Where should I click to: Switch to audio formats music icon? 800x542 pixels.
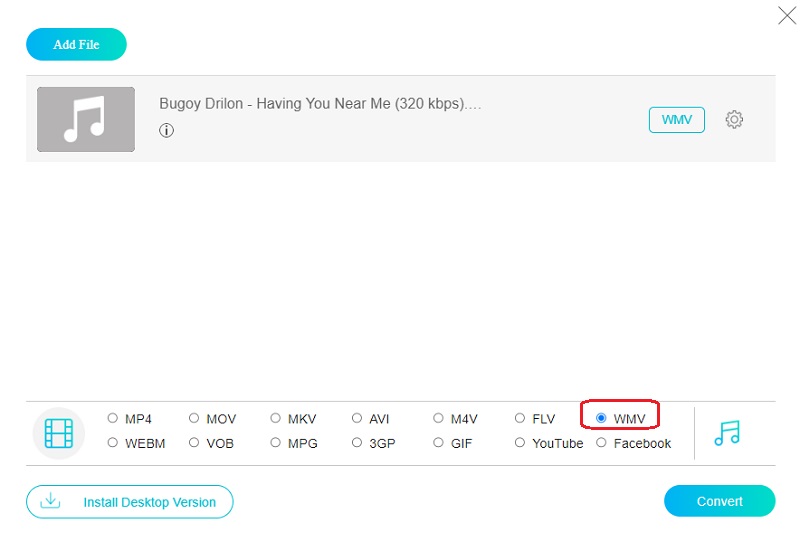[727, 432]
